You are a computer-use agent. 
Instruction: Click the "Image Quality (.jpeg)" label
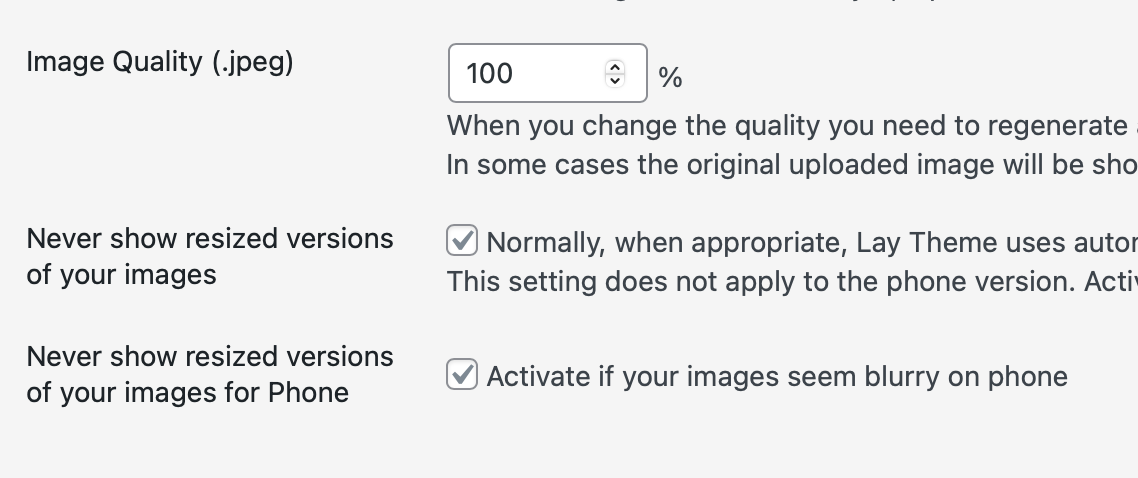point(160,62)
